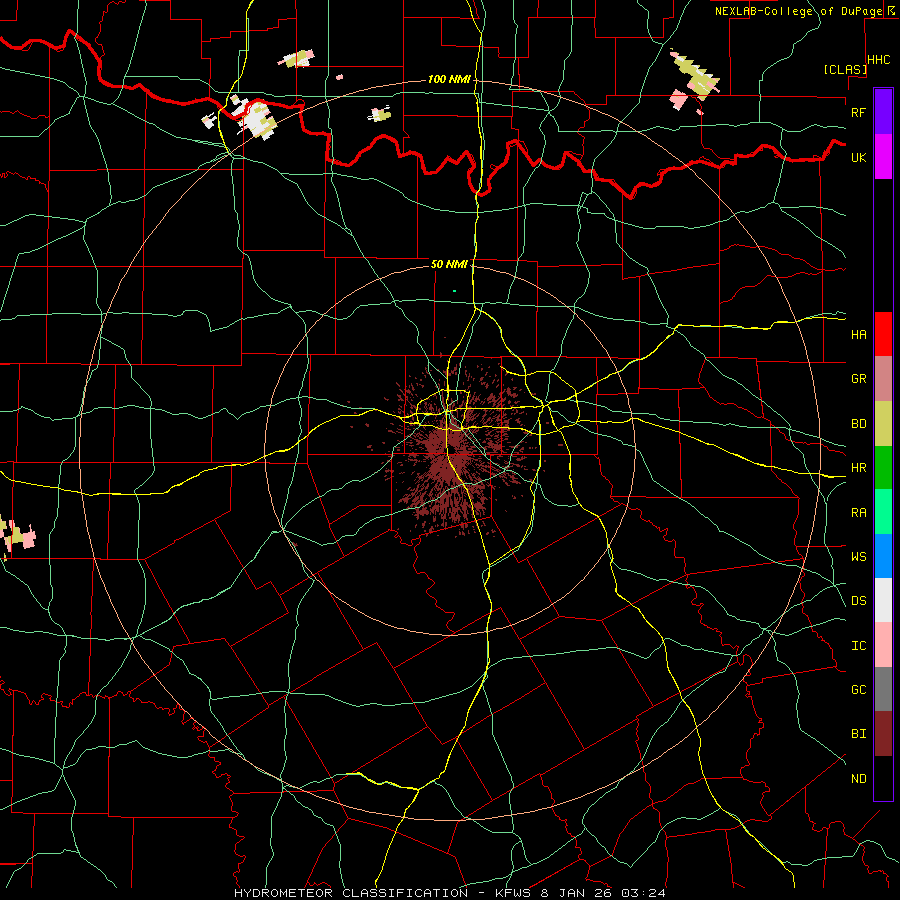
Task: Click the yellow-pink echo near the map's left edge
Action: click(x=17, y=535)
